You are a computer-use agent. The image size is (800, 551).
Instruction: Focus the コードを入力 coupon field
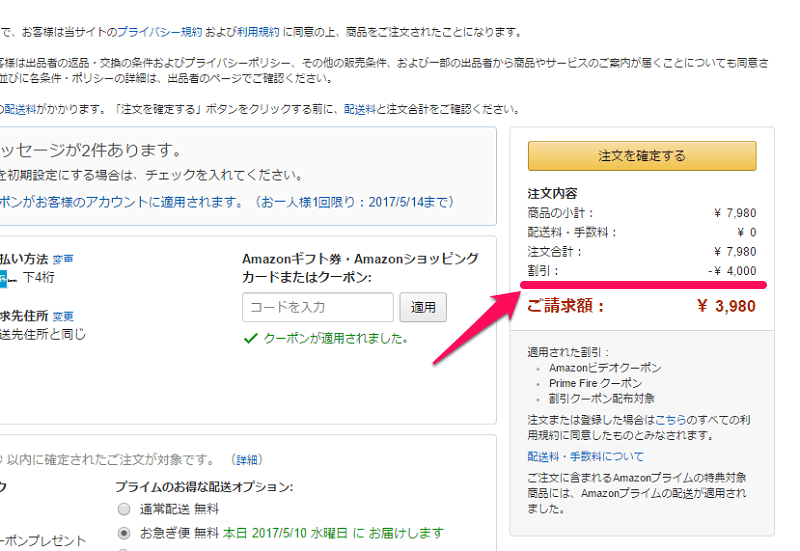(318, 307)
